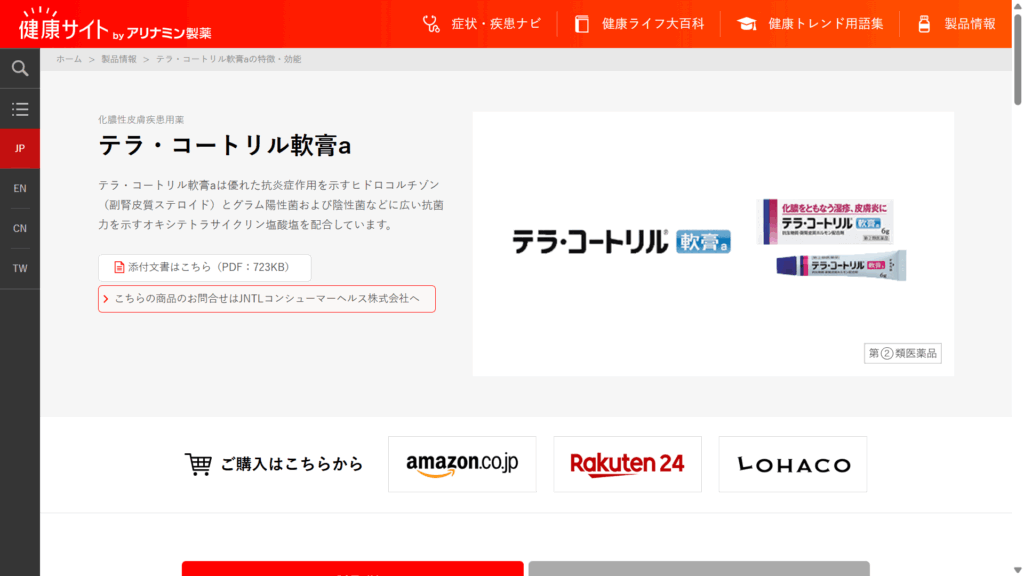Click the 化膿性皮膚疾患用薬 category text

(141, 120)
